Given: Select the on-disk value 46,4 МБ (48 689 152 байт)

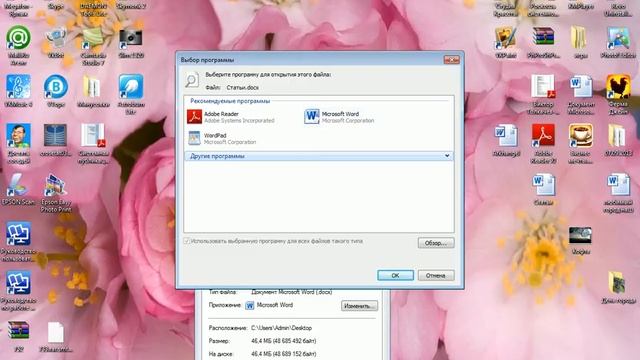Looking at the screenshot, I should [x=283, y=354].
